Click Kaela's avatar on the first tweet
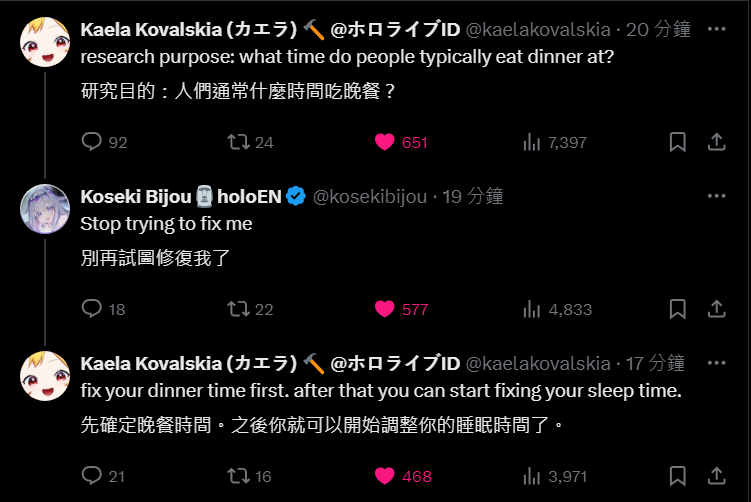 coord(45,43)
